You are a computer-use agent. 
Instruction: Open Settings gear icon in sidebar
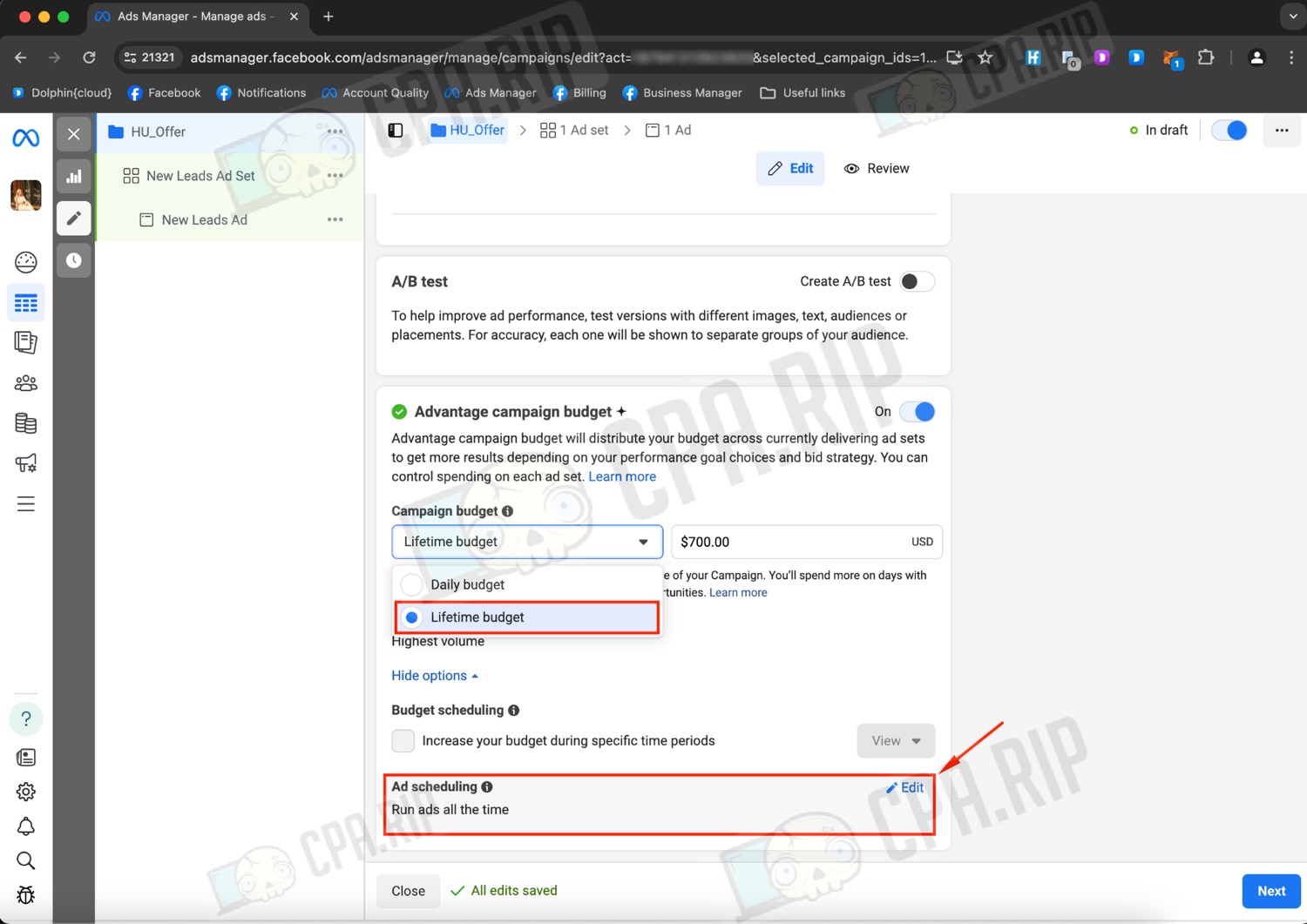25,792
